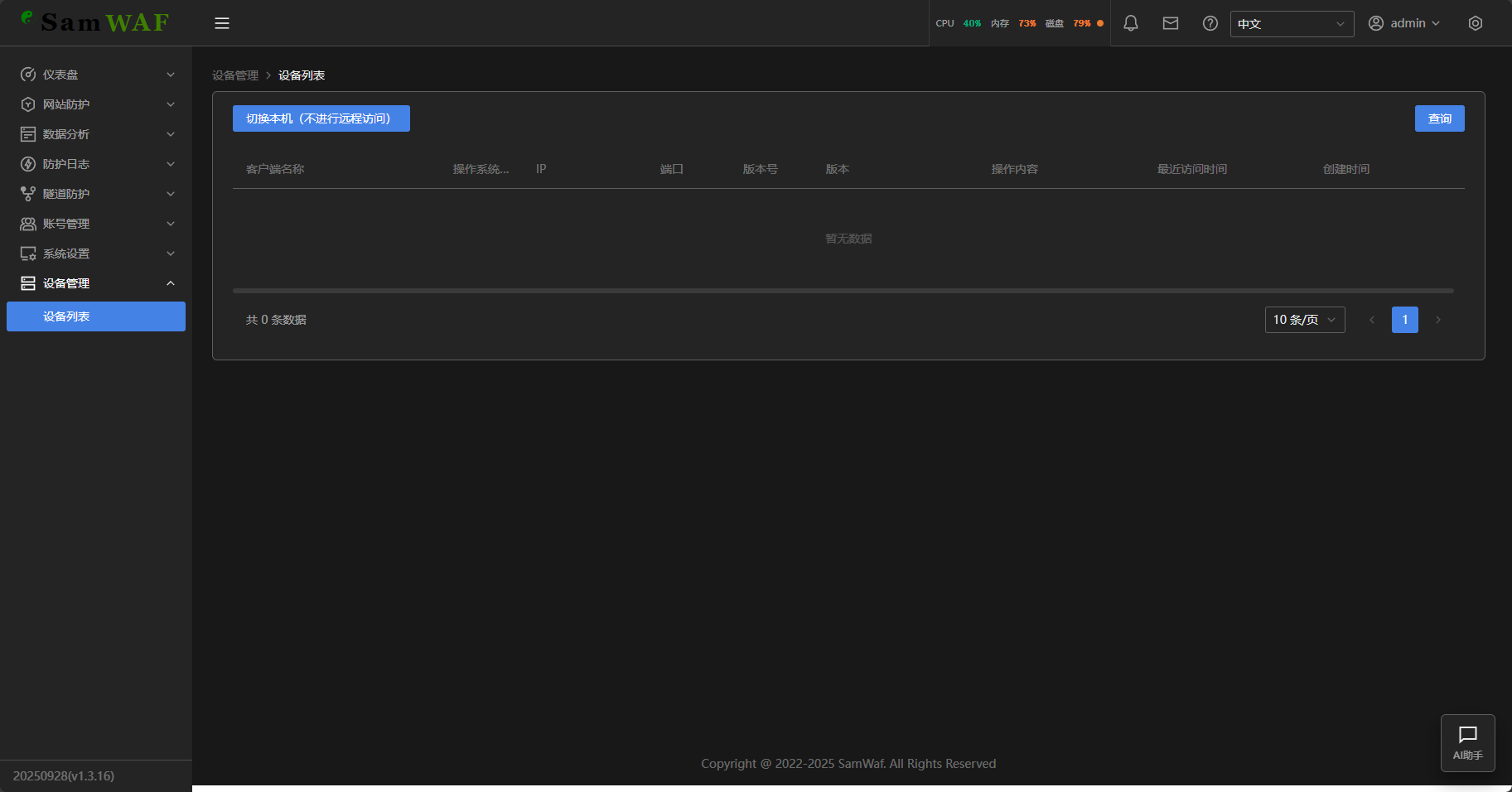The image size is (1512, 792).
Task: Select 设备列表 in the sidebar
Action: pos(96,316)
